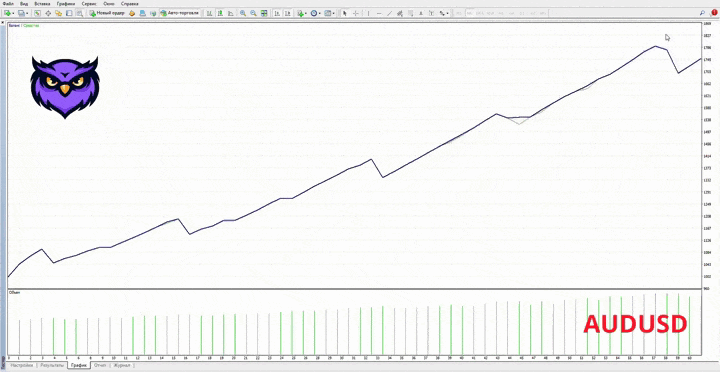Toggle chart auto-scroll icon
The image size is (720, 372).
277,13
